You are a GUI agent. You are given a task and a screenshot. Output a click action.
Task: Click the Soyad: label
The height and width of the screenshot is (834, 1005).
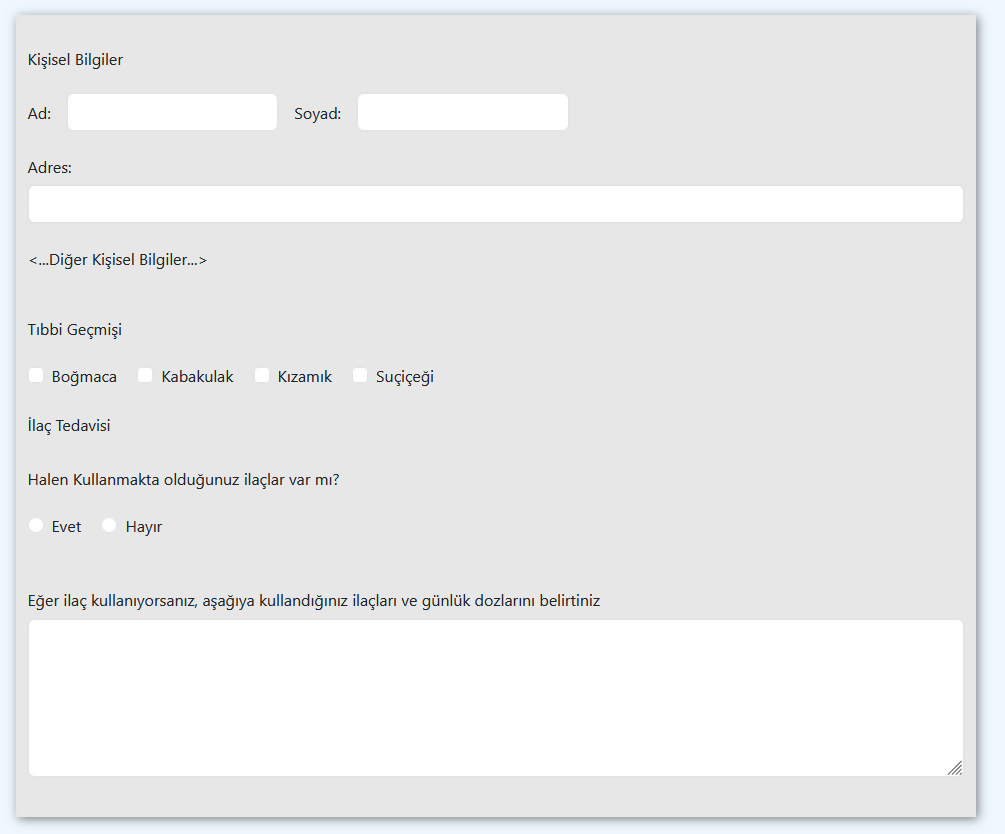pyautogui.click(x=316, y=113)
